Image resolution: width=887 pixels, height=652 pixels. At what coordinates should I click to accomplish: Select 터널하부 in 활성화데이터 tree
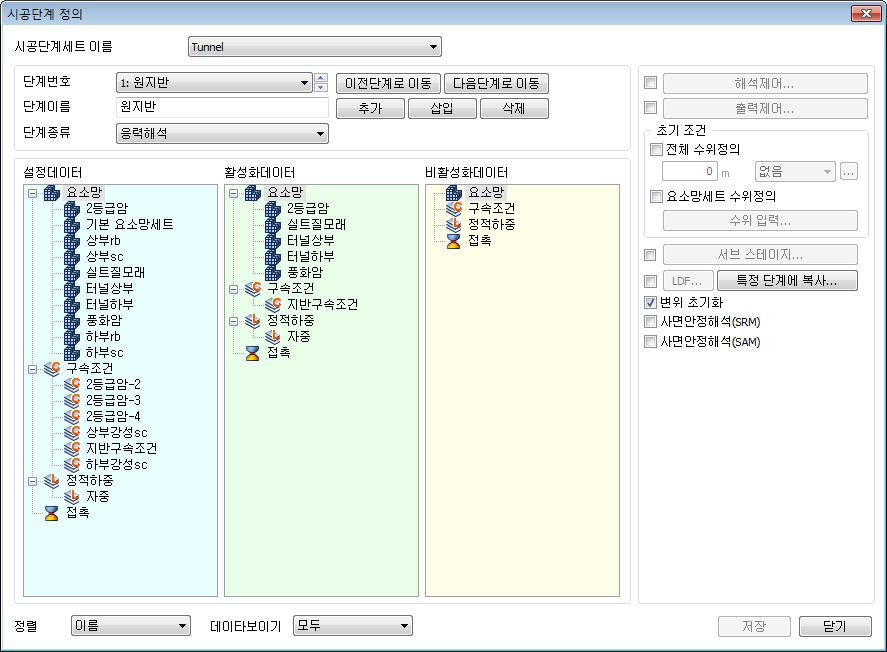click(311, 257)
